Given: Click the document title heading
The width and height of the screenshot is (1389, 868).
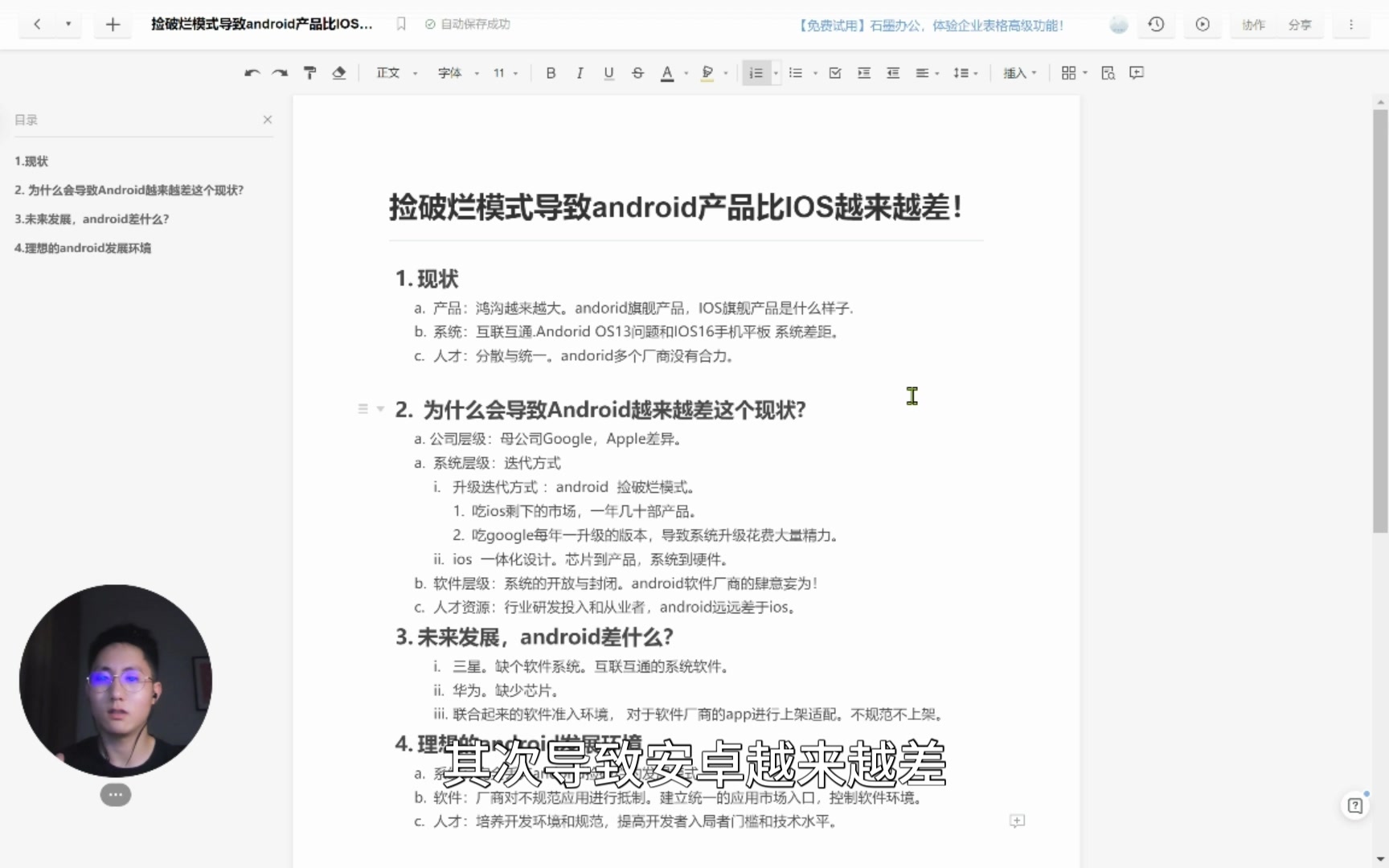Looking at the screenshot, I should tap(676, 207).
